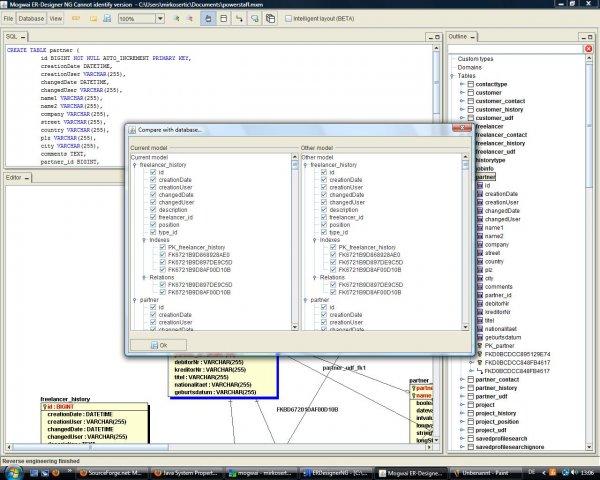Click the zoom in icon

point(176,18)
